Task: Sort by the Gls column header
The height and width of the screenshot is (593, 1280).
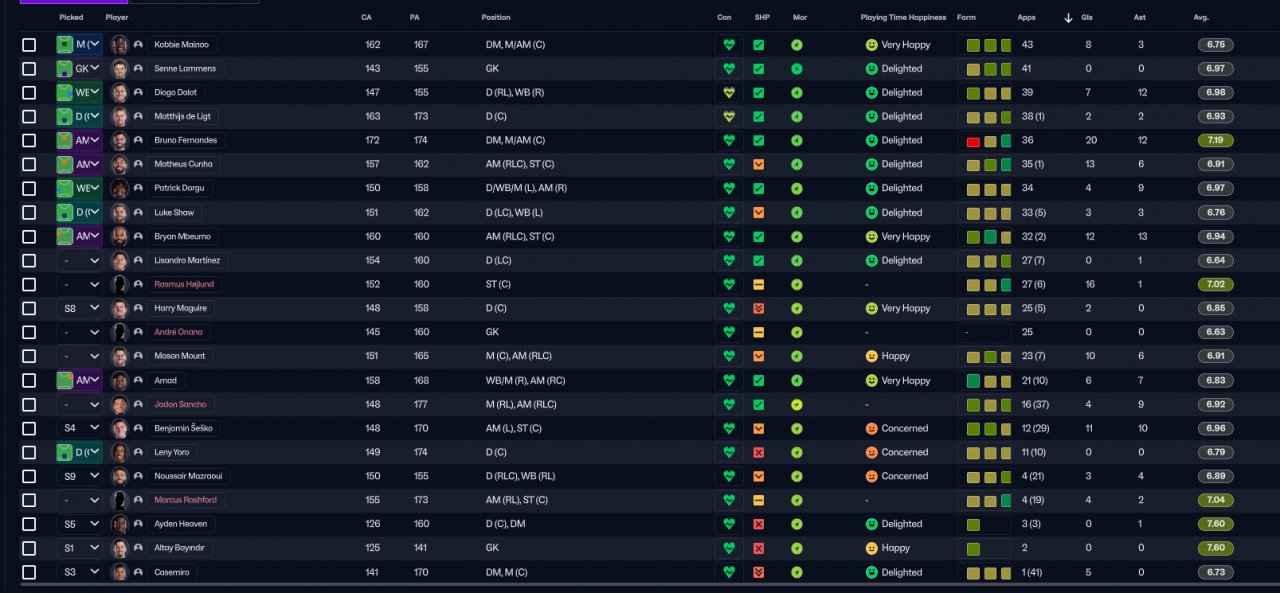Action: click(x=1086, y=18)
